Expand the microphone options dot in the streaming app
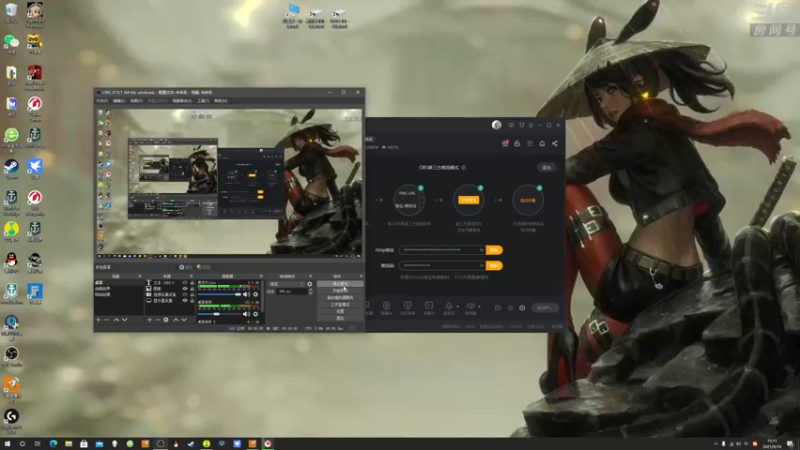 click(x=457, y=307)
